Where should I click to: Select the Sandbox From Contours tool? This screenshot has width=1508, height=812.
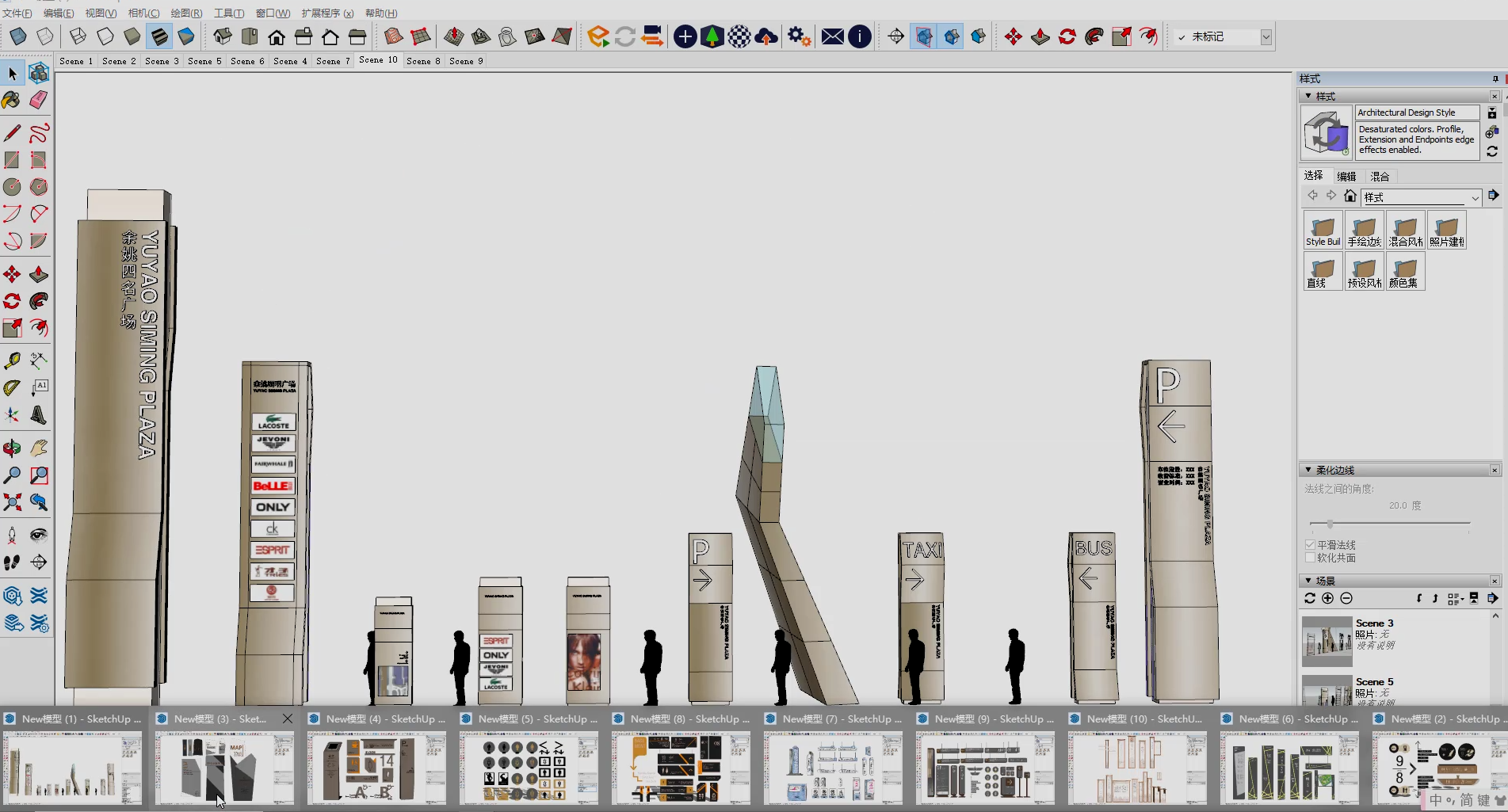click(394, 36)
